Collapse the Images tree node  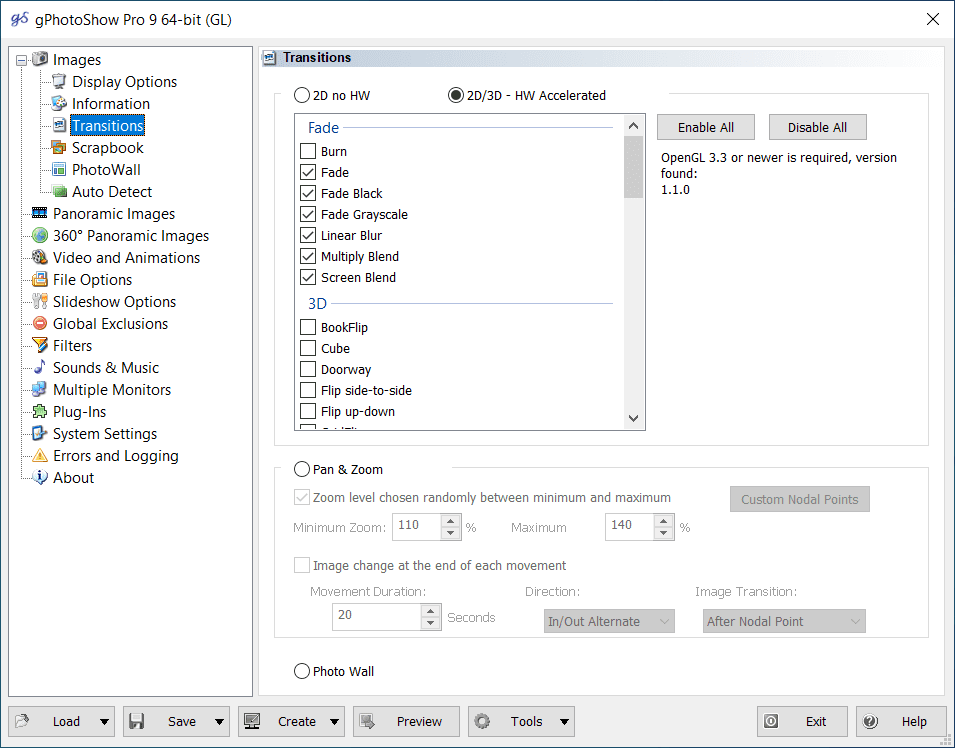[x=22, y=60]
